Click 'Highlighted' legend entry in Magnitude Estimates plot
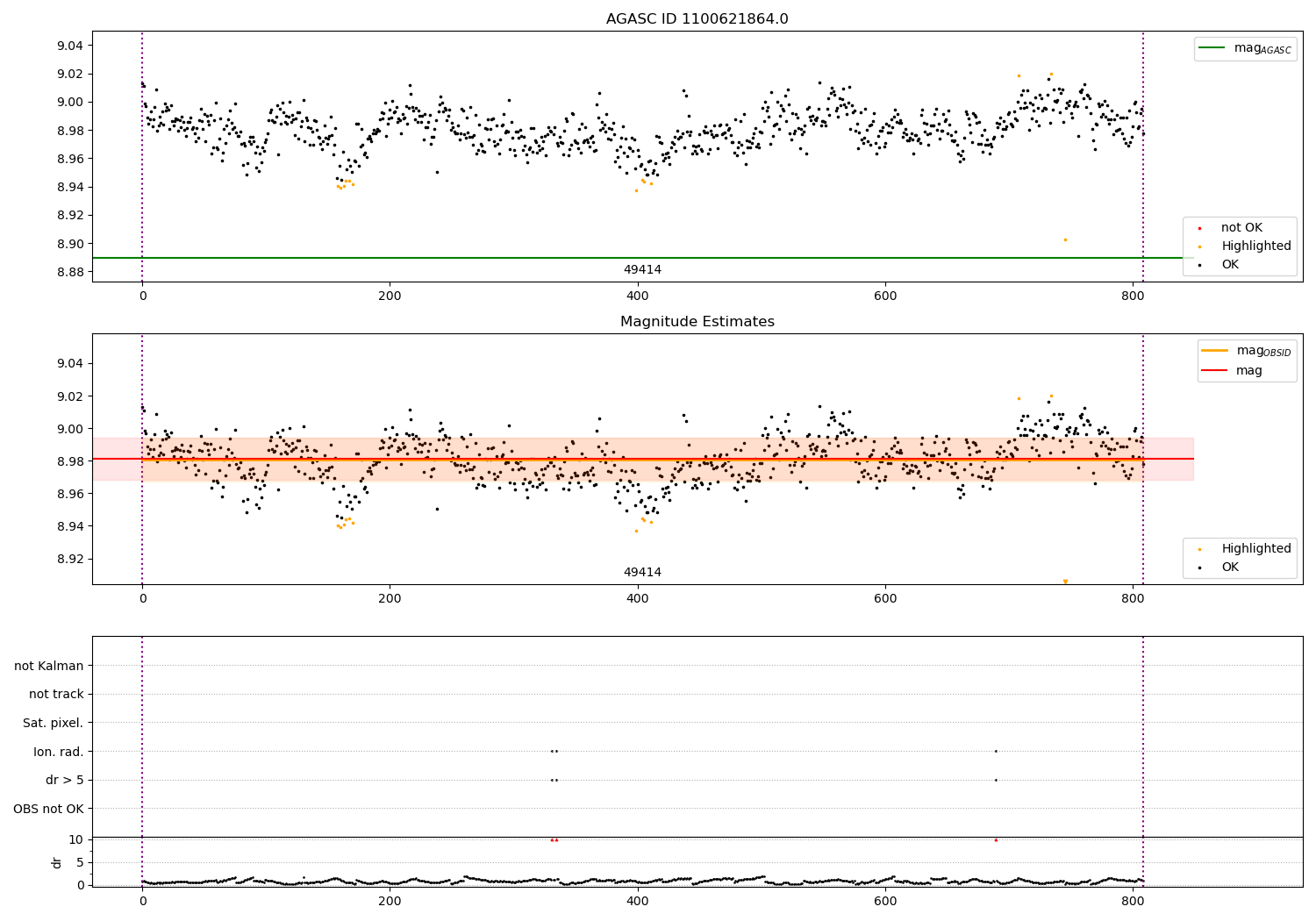The image size is (1316, 921). [x=1246, y=549]
